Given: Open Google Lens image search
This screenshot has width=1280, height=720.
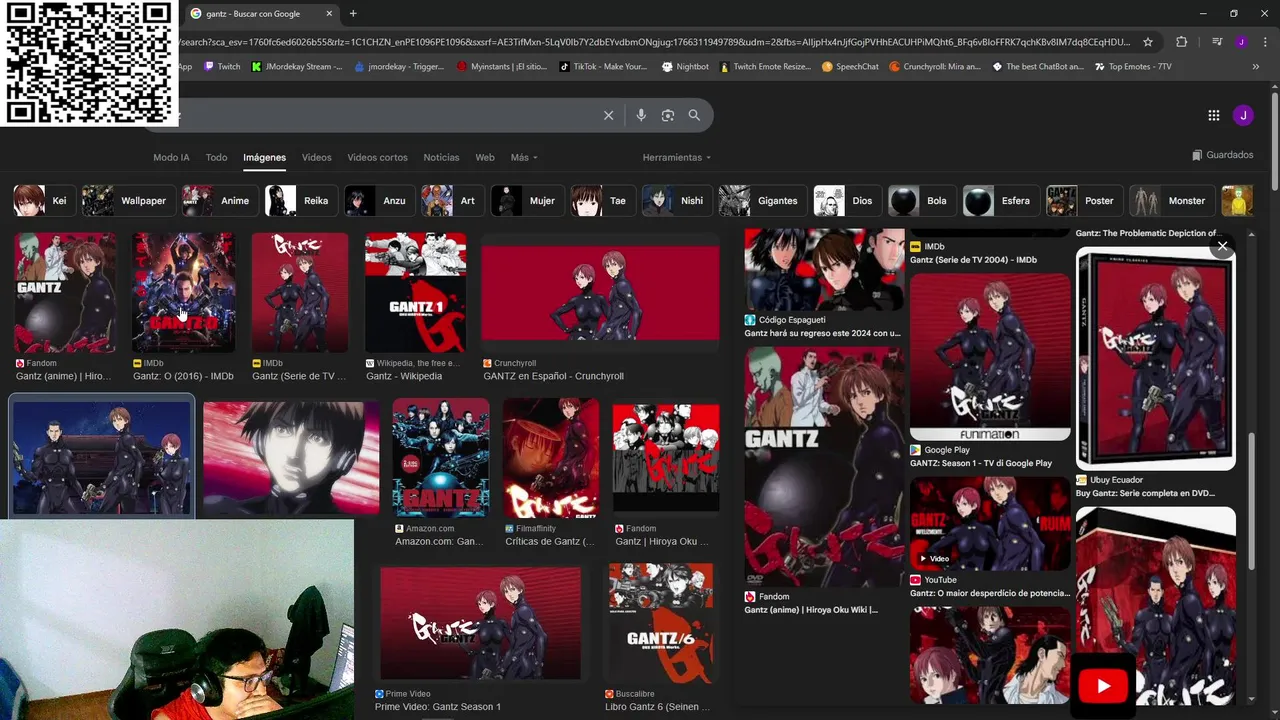Looking at the screenshot, I should [668, 115].
